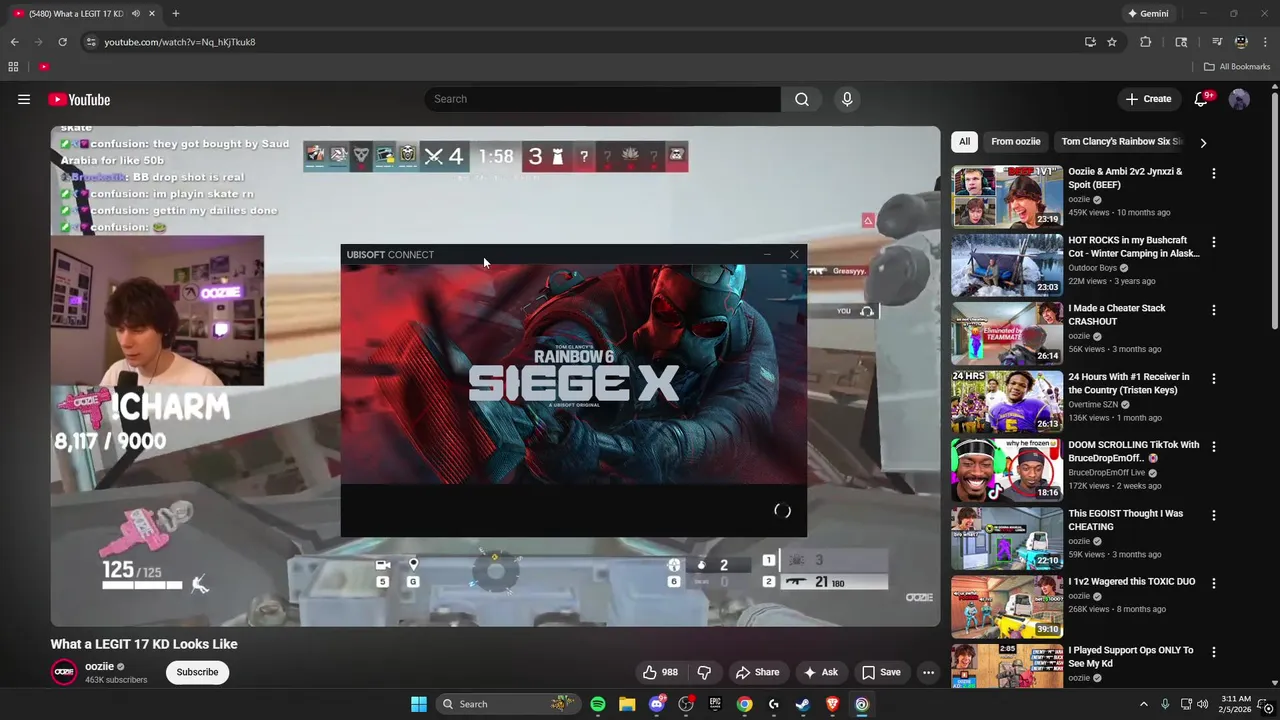Go back in browser history
The width and height of the screenshot is (1280, 720).
[x=14, y=42]
